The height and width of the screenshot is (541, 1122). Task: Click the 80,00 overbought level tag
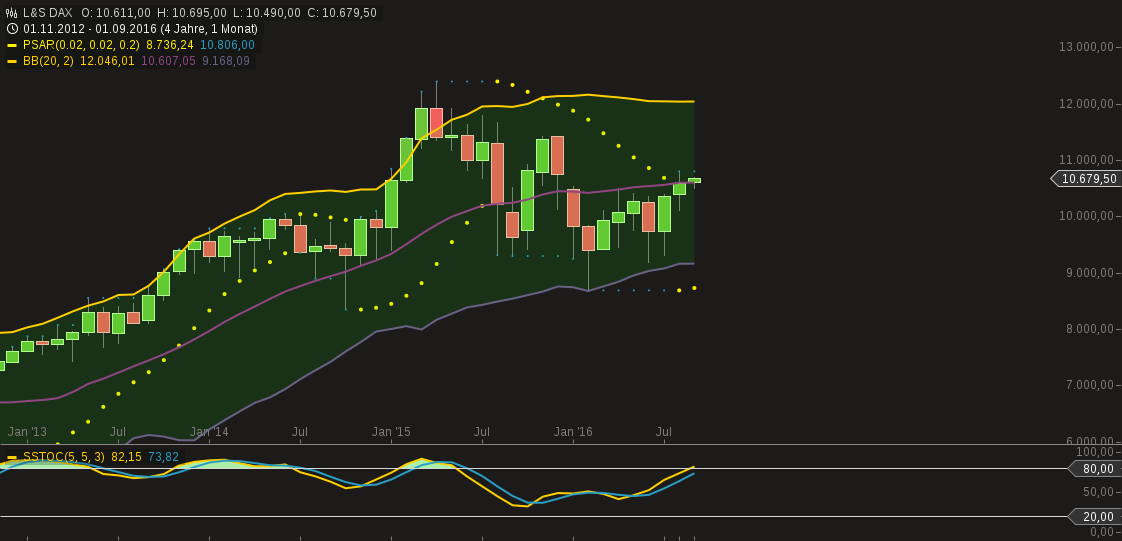pos(1096,469)
